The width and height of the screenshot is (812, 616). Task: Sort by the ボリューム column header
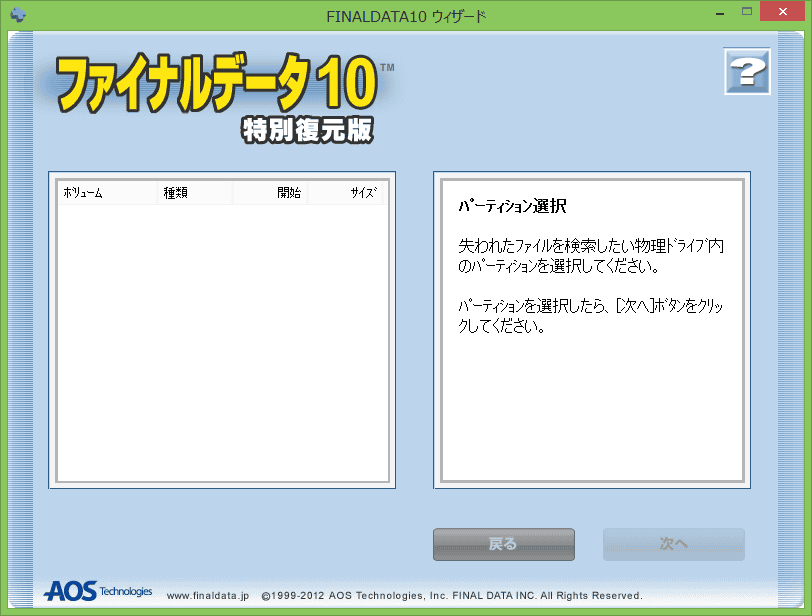coord(107,193)
